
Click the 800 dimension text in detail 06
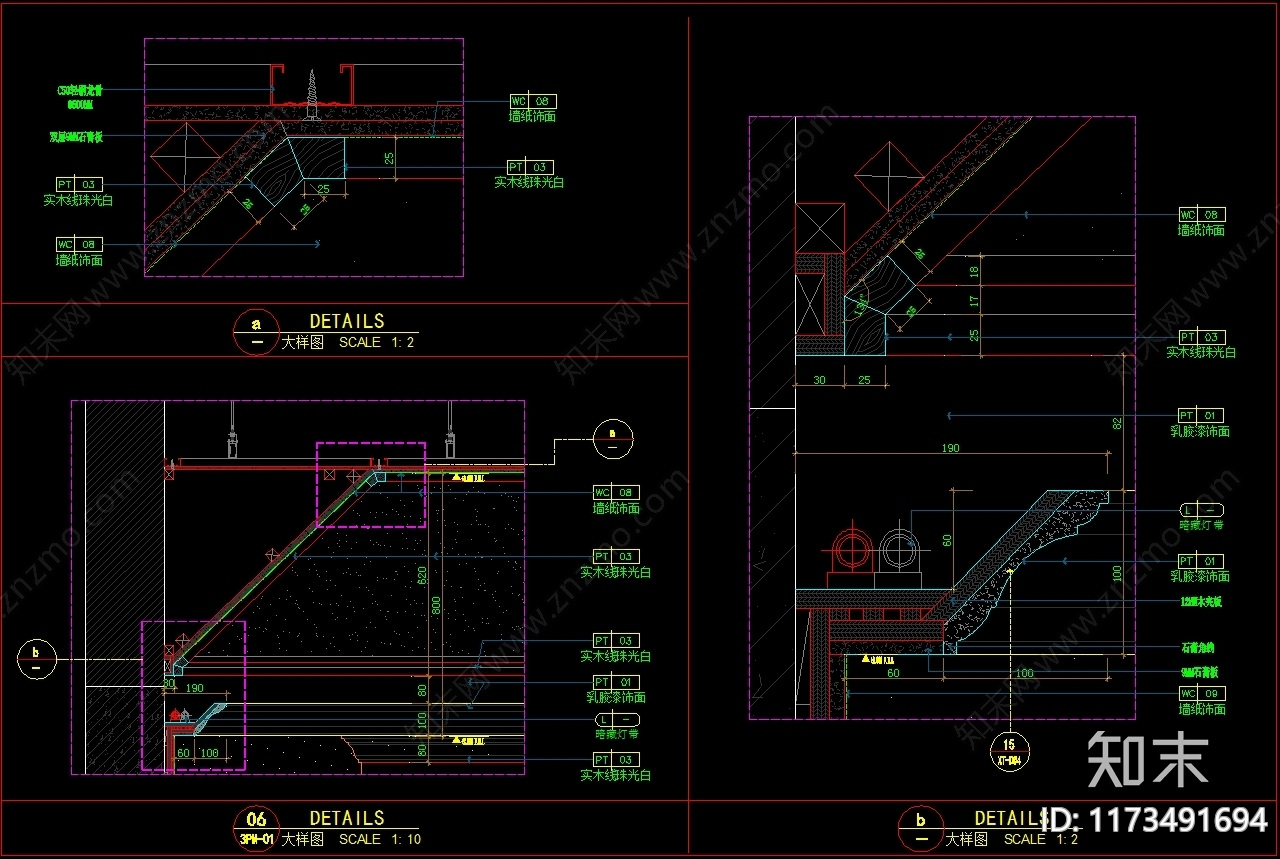[x=436, y=606]
